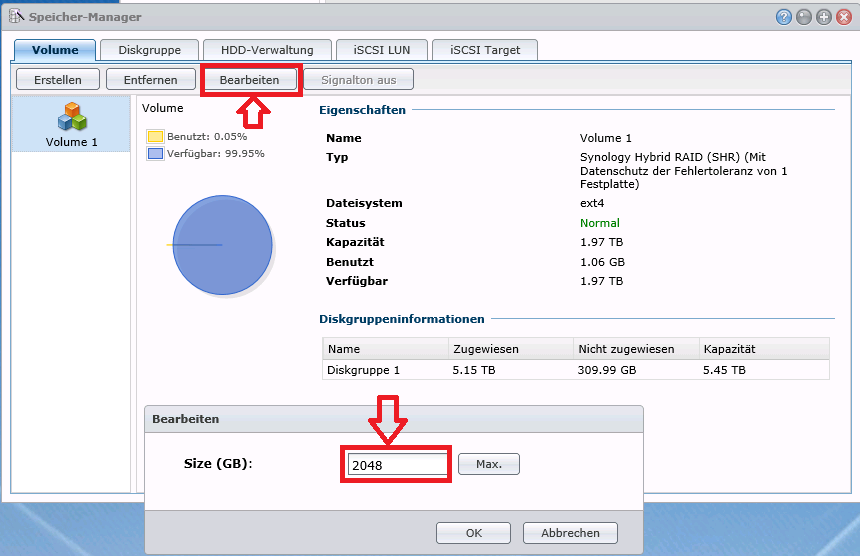Switch to the Diskgruppe tab
Screen dimensions: 860x556
coord(148,50)
